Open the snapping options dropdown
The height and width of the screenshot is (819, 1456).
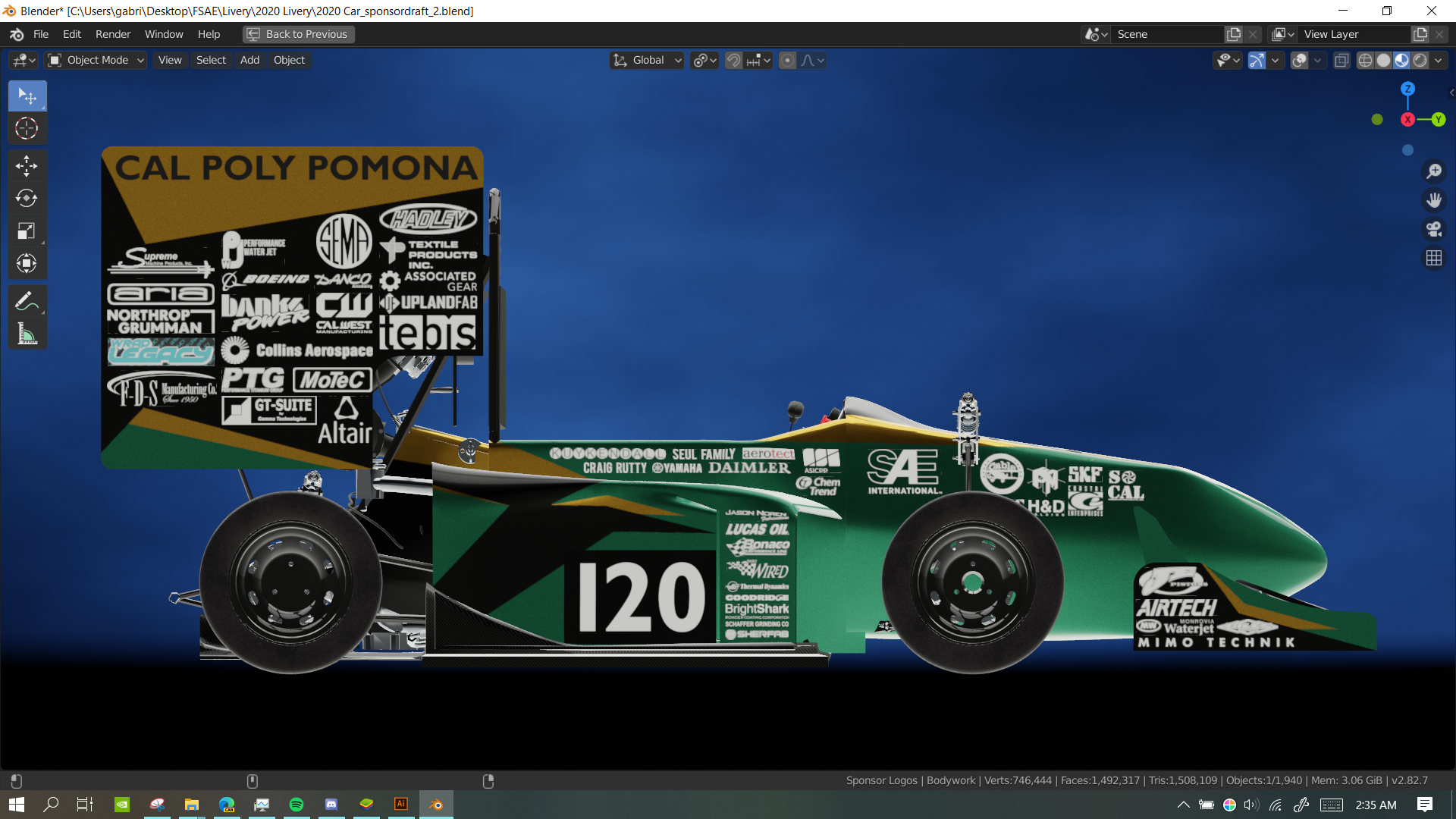click(x=758, y=61)
